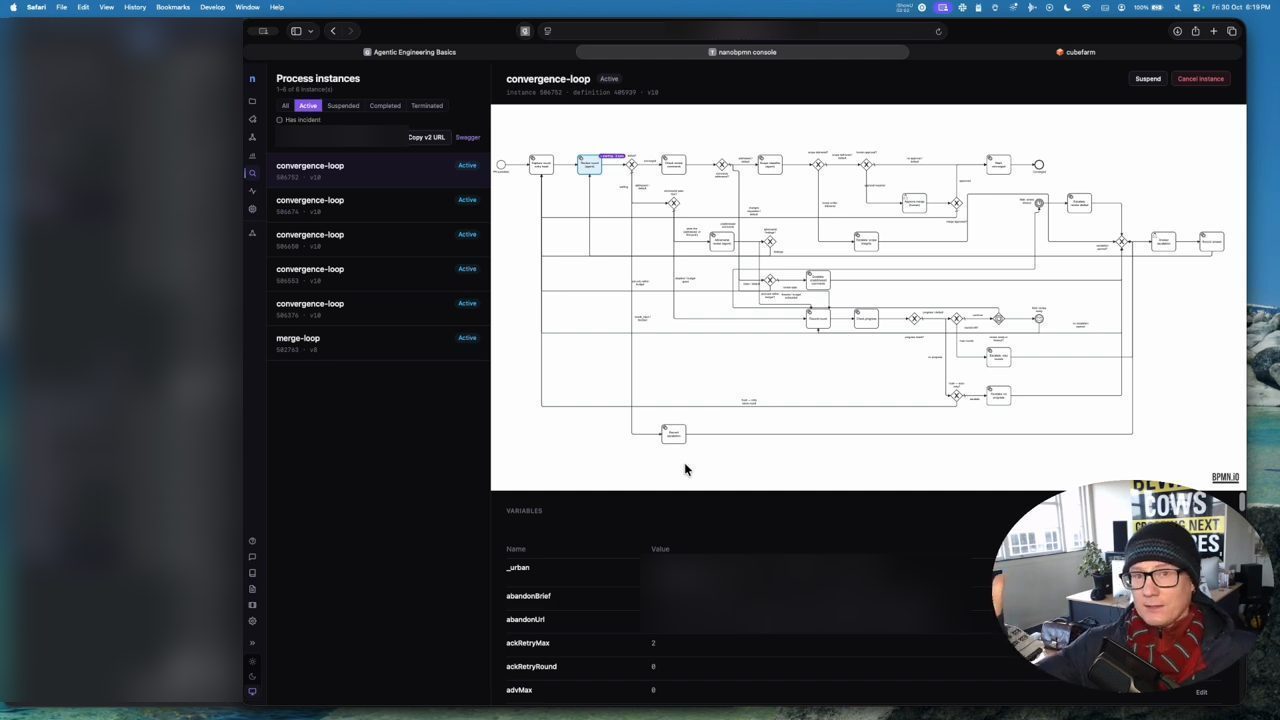This screenshot has height=720, width=1280.
Task: Open Safari's downloads icon
Action: [1177, 31]
